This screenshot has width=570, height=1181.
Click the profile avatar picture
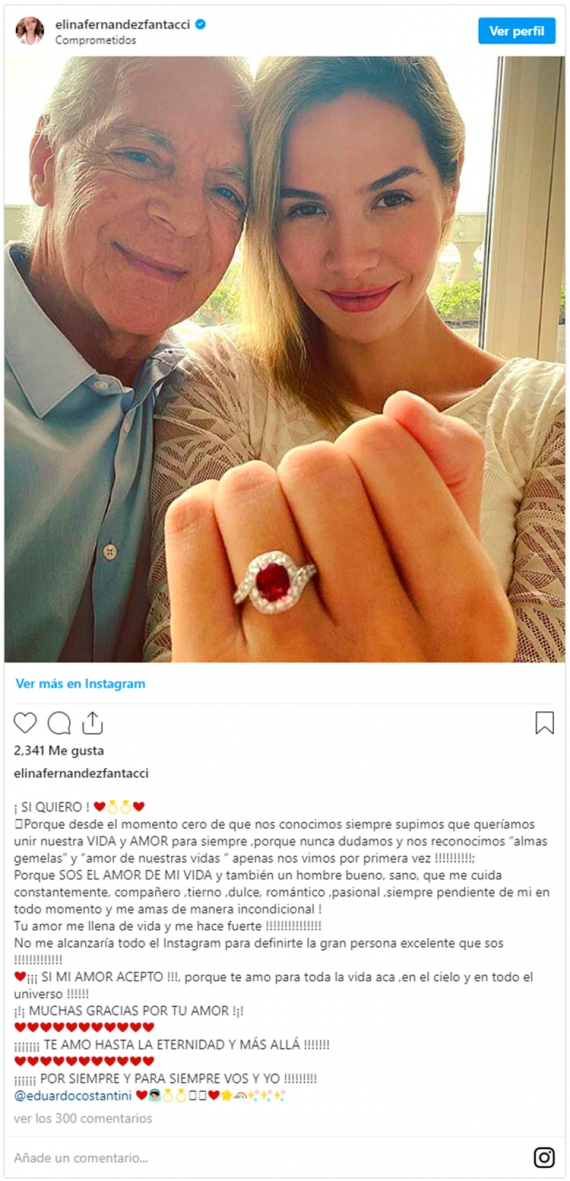click(x=29, y=32)
